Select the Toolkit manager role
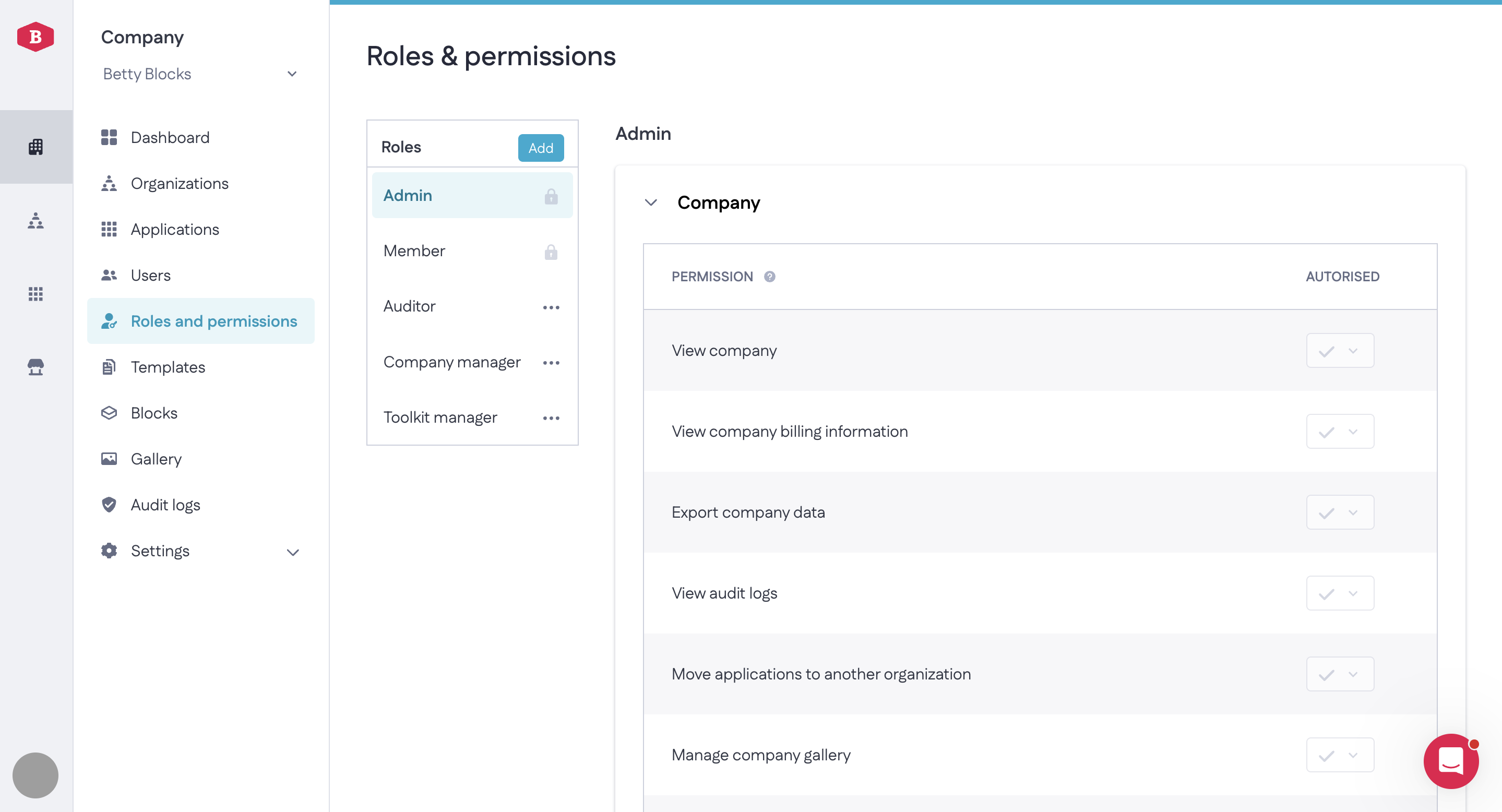This screenshot has width=1502, height=812. click(x=472, y=417)
